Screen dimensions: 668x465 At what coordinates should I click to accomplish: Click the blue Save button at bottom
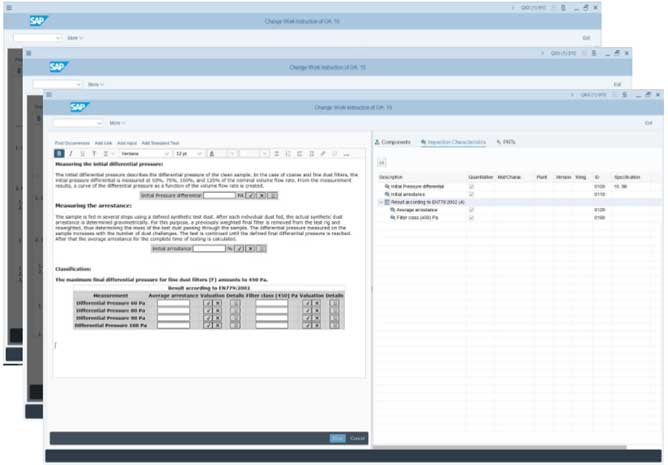[x=337, y=438]
